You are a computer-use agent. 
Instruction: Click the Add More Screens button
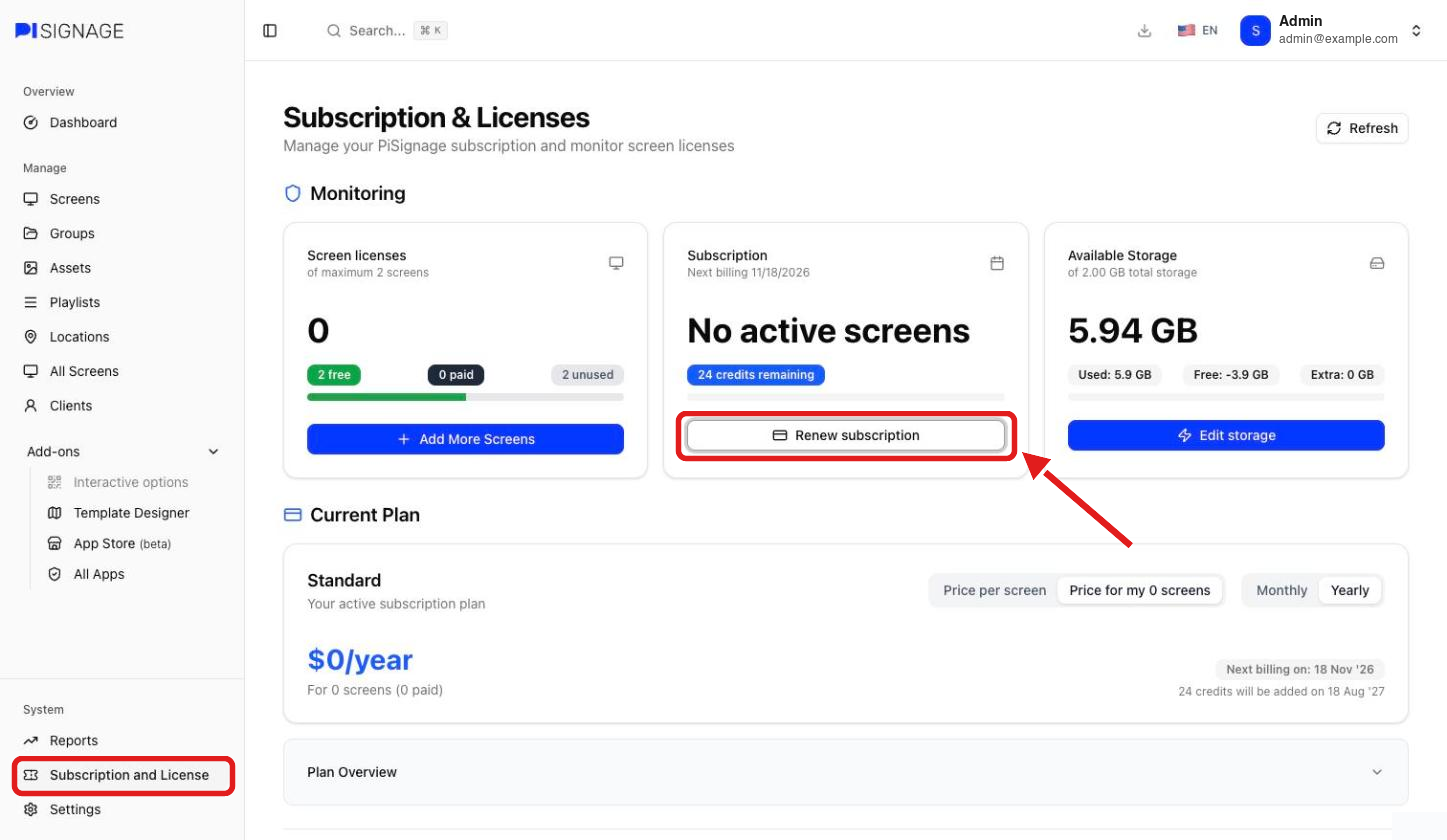(465, 439)
